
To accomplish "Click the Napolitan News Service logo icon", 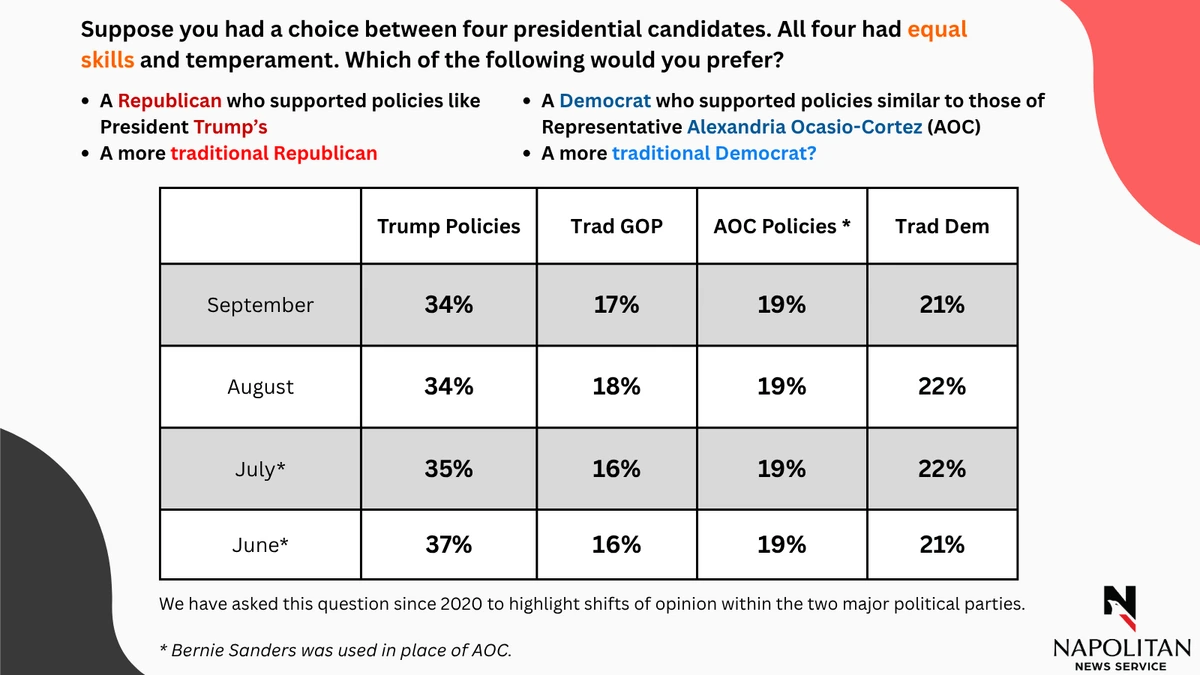I will pos(1120,605).
